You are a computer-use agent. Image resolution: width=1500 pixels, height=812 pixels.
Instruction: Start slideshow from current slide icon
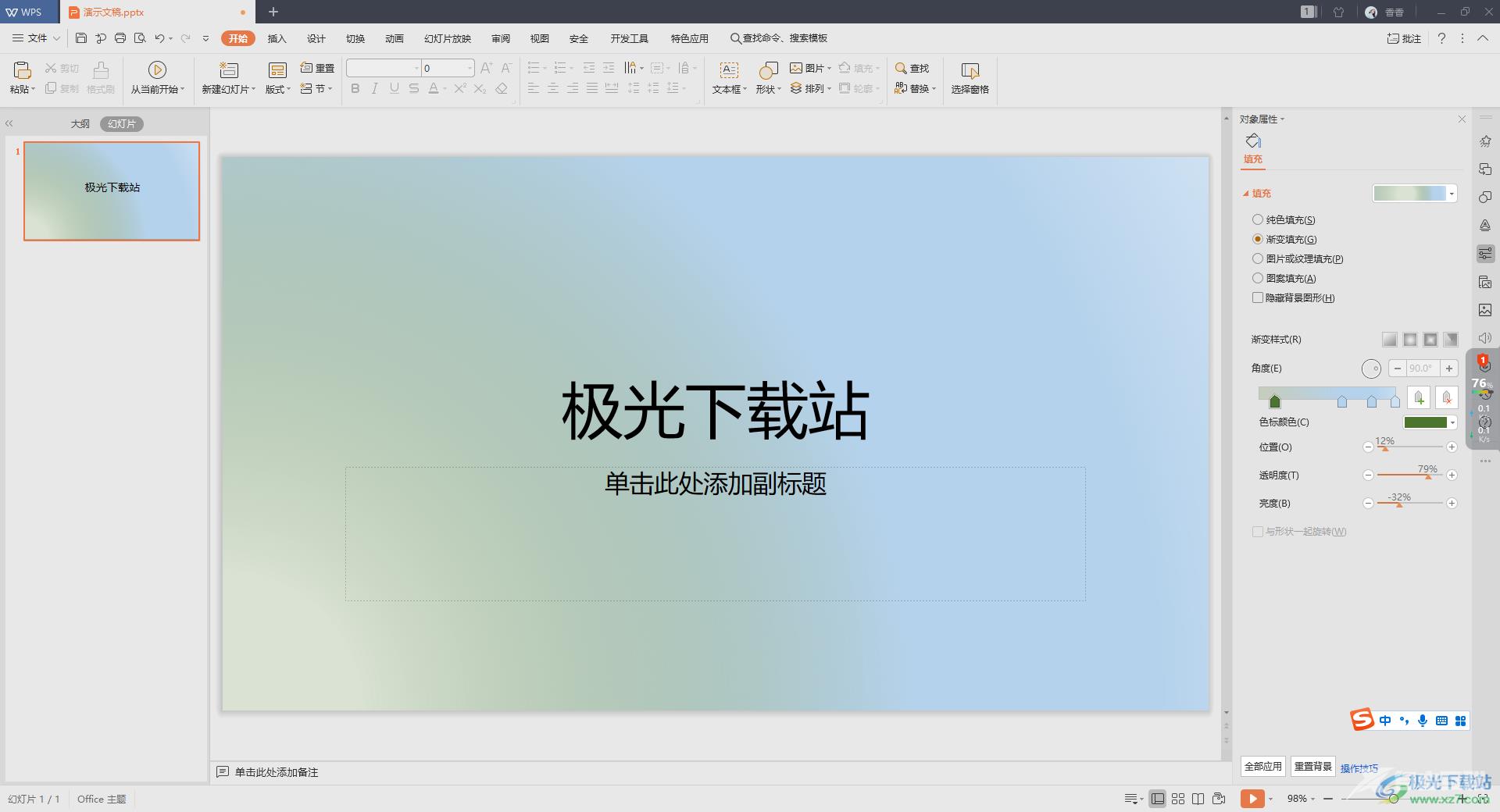[157, 70]
